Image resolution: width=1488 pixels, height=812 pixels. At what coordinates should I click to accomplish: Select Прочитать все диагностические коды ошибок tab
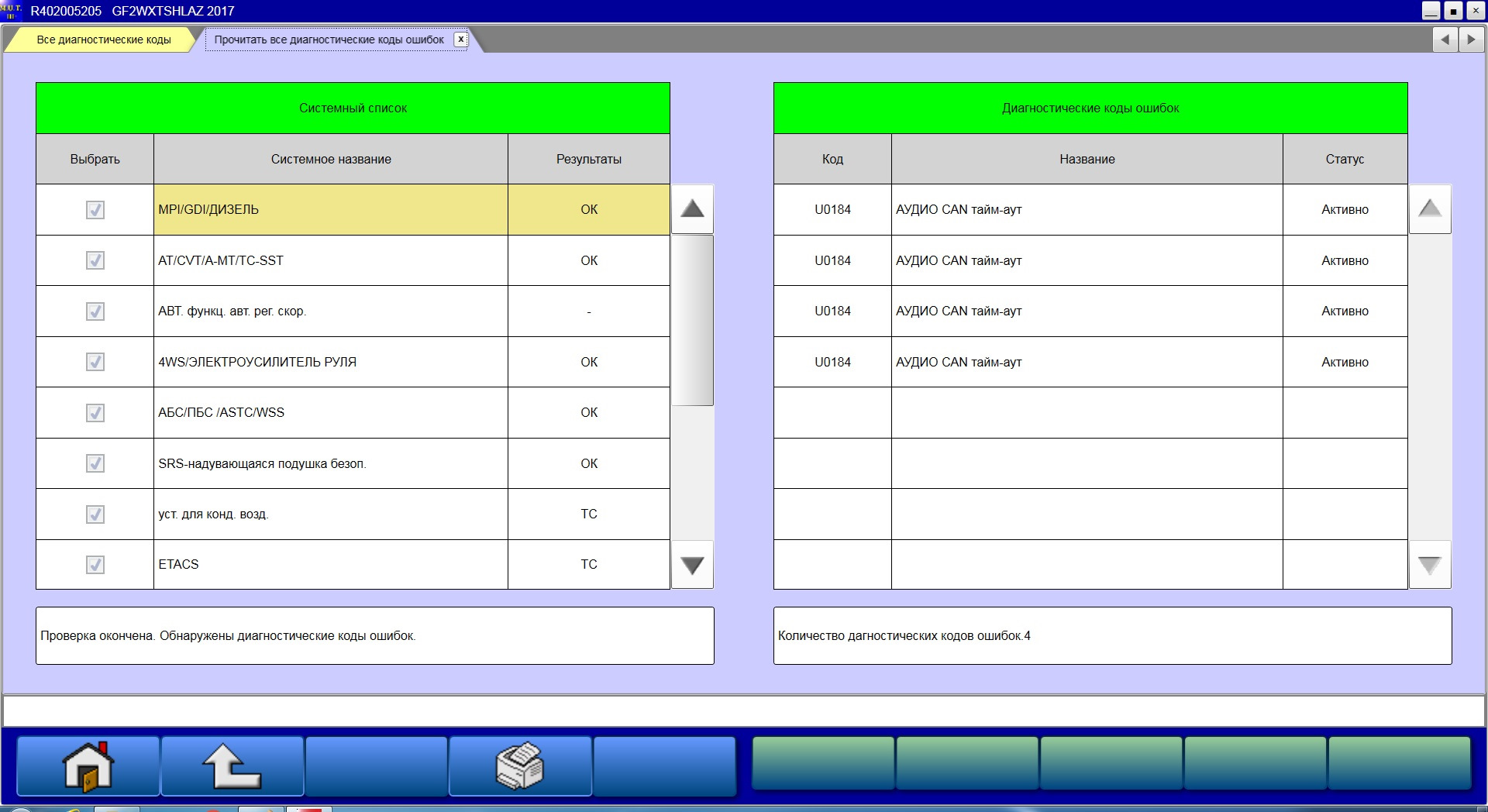(329, 40)
